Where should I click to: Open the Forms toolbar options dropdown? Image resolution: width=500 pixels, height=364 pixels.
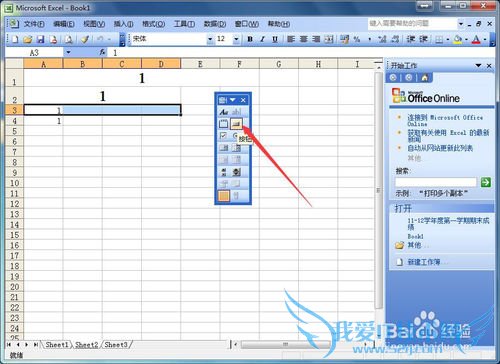click(232, 100)
